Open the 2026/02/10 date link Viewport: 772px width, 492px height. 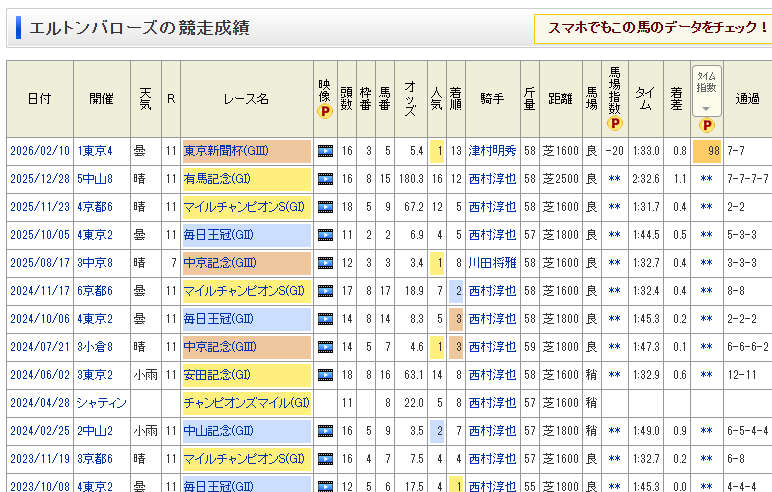40,151
